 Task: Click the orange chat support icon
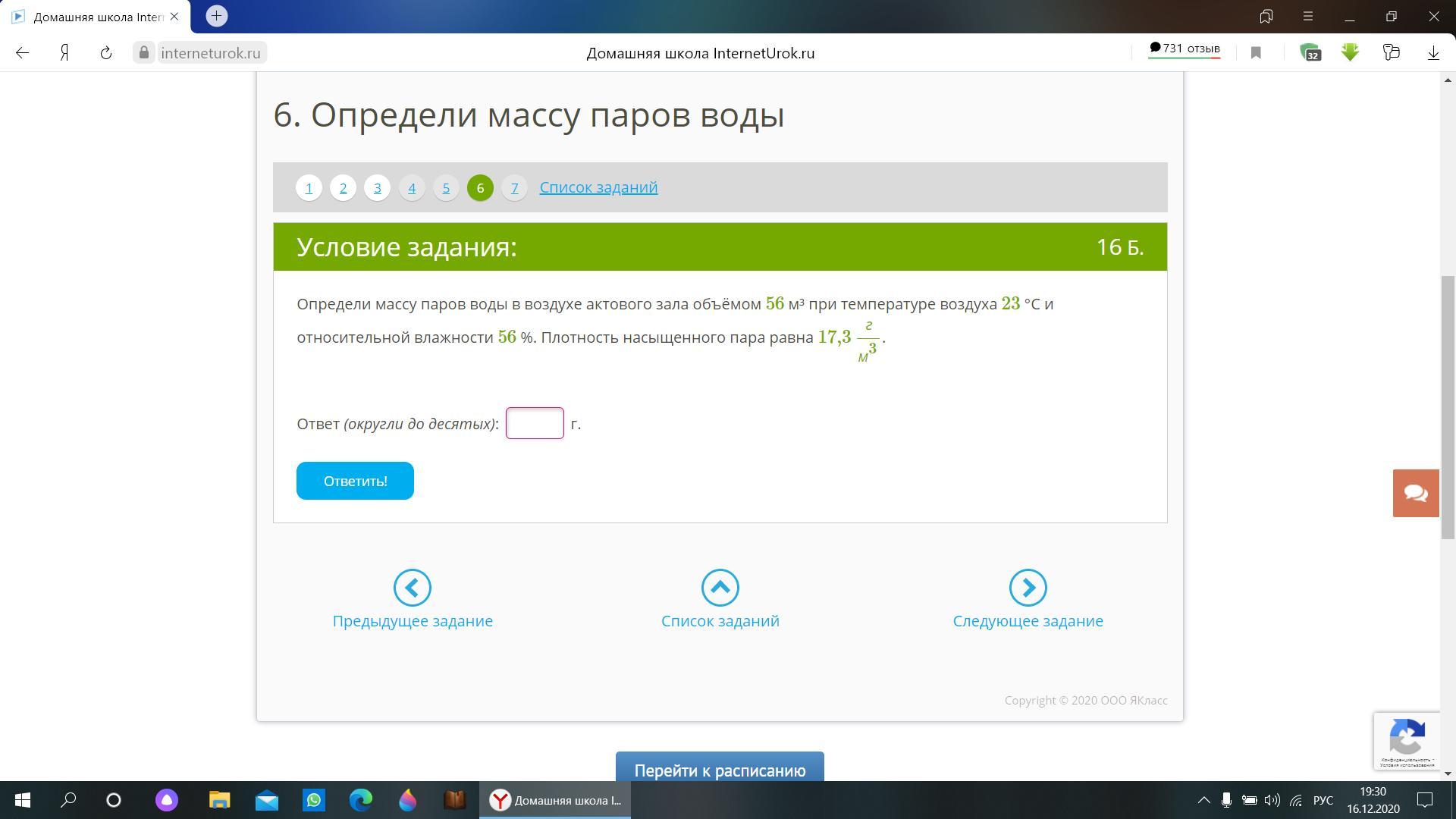click(x=1415, y=493)
